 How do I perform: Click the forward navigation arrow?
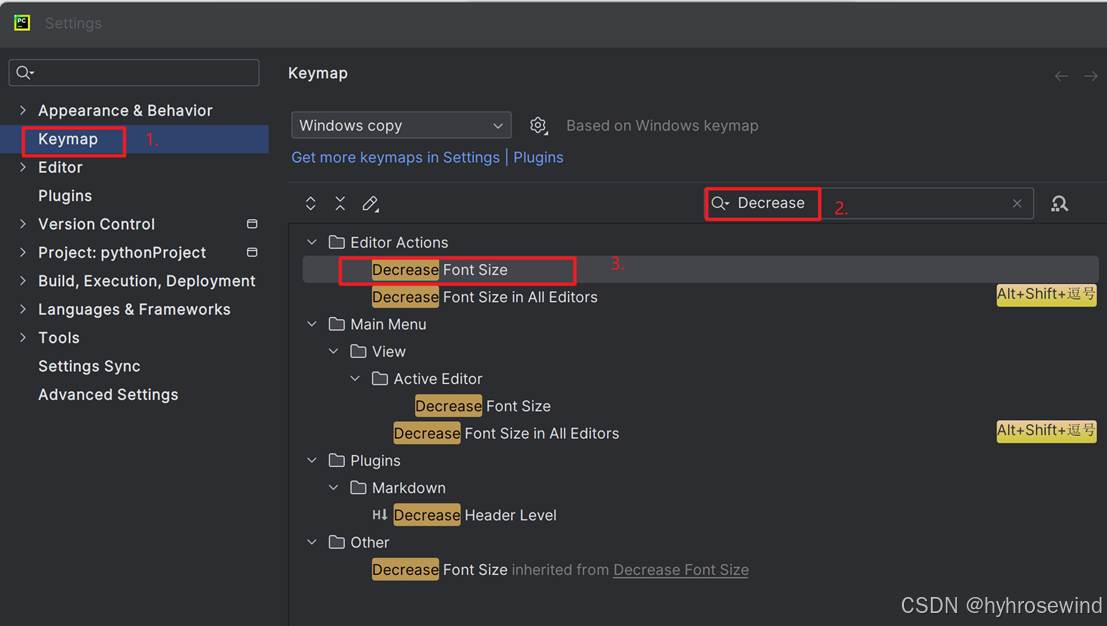(x=1091, y=76)
